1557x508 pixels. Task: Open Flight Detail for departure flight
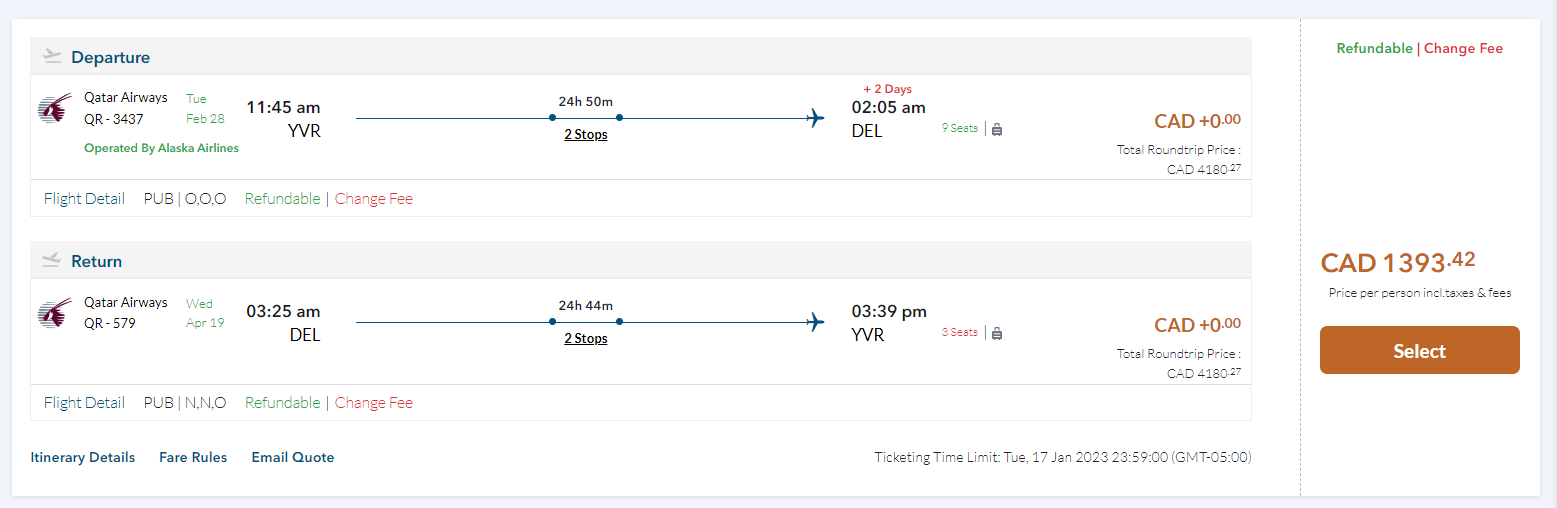point(84,199)
